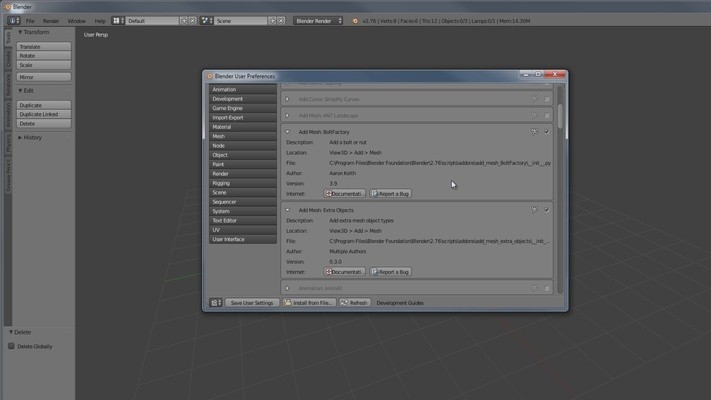Screen dimensions: 711x400
Task: Click the Blender logo in the info header
Action: [x=355, y=21]
